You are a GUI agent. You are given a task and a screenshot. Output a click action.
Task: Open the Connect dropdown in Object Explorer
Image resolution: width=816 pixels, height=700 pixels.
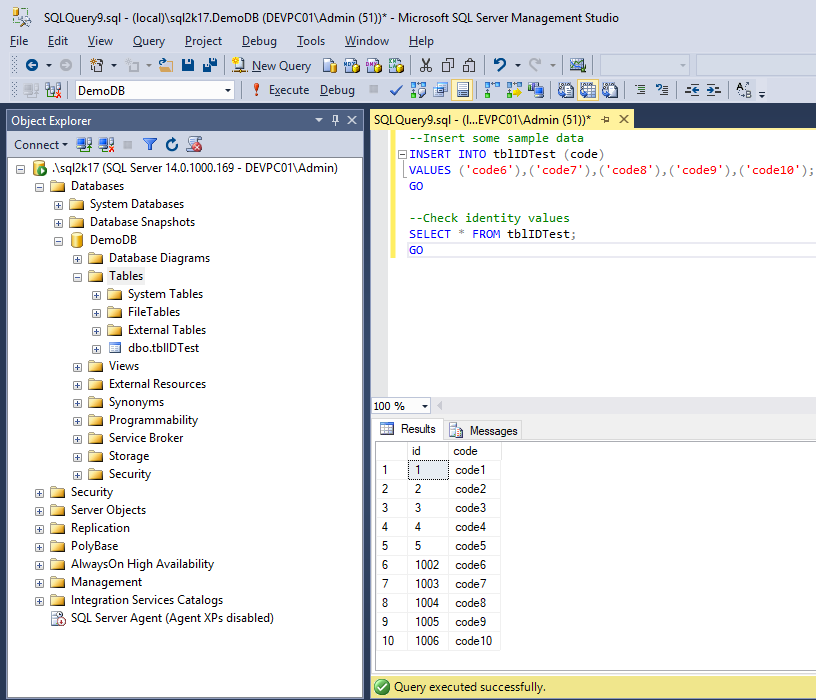pyautogui.click(x=41, y=145)
